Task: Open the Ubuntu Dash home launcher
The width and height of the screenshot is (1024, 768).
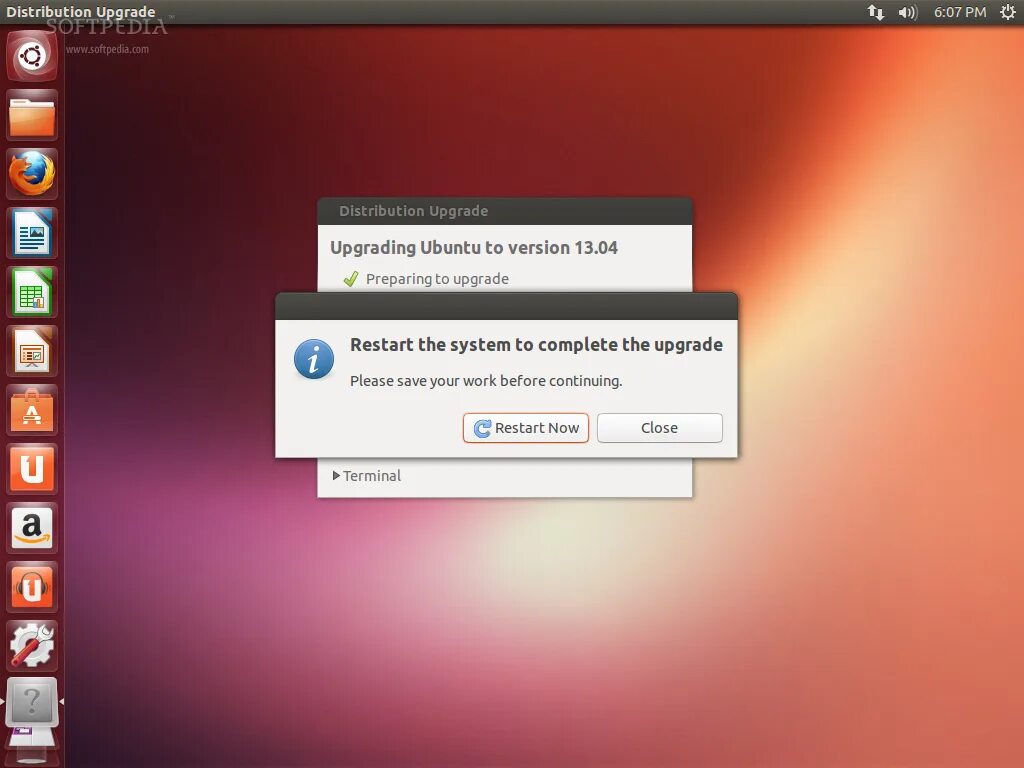Action: coord(32,56)
